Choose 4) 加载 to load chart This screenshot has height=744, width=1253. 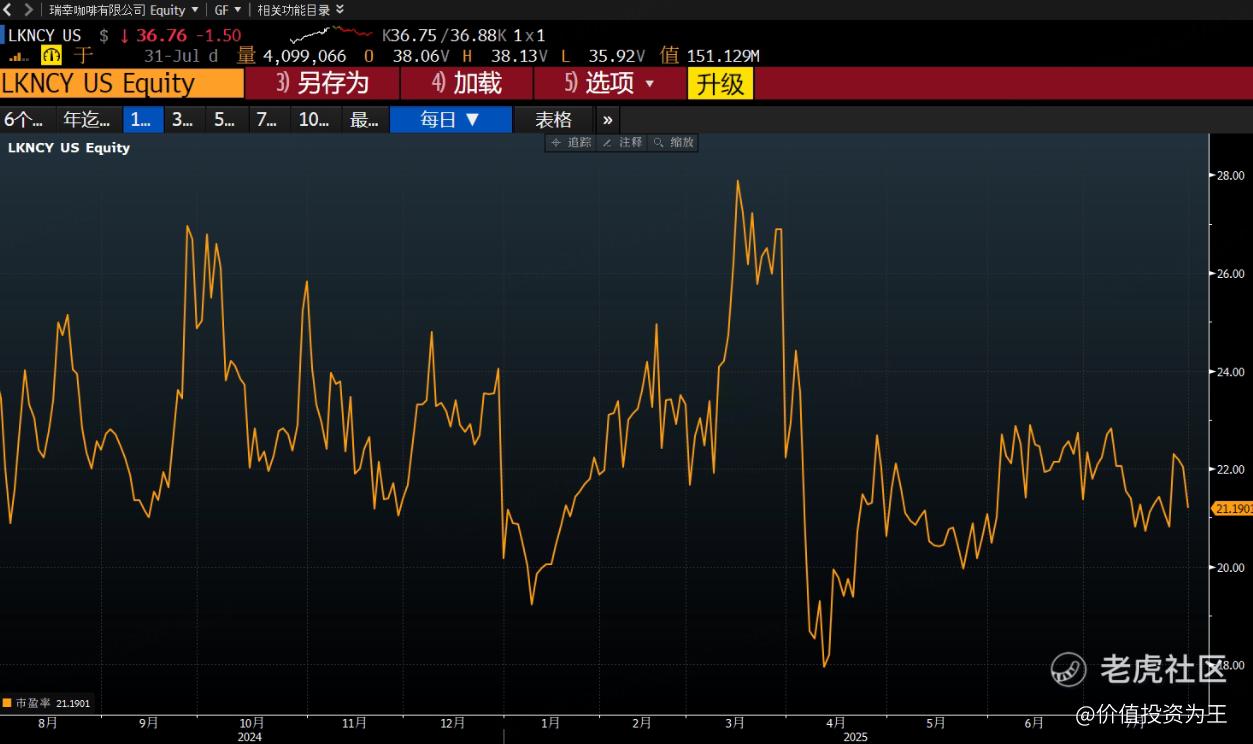467,83
